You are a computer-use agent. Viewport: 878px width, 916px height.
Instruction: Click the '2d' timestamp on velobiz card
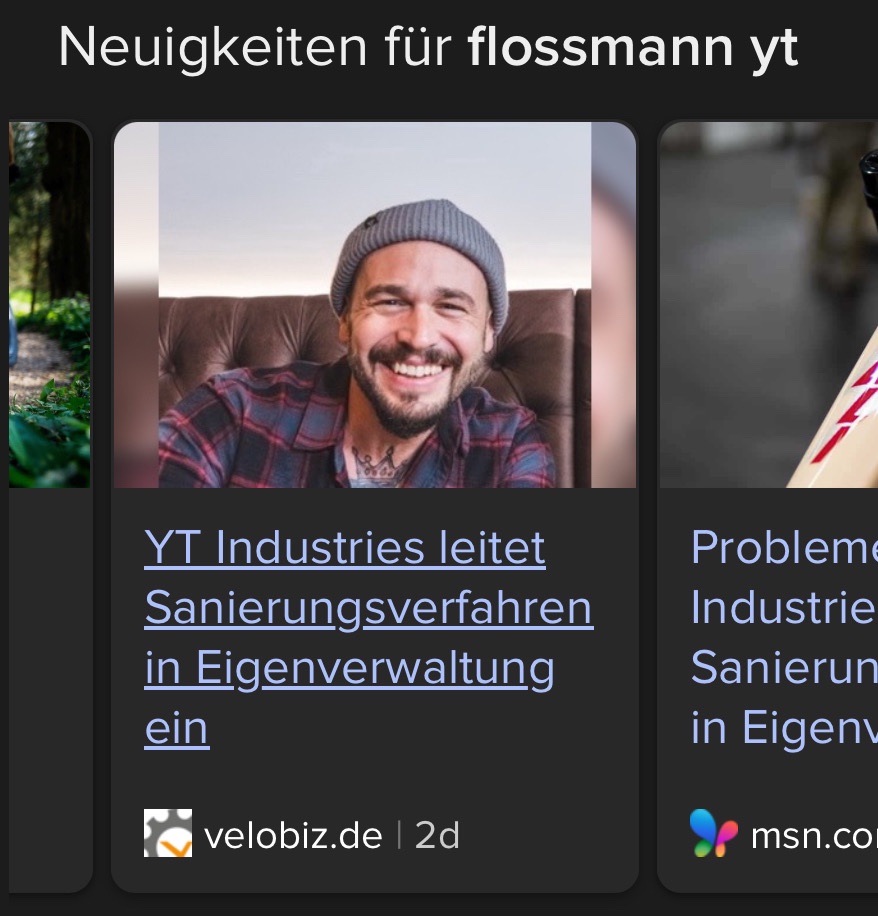coord(438,835)
